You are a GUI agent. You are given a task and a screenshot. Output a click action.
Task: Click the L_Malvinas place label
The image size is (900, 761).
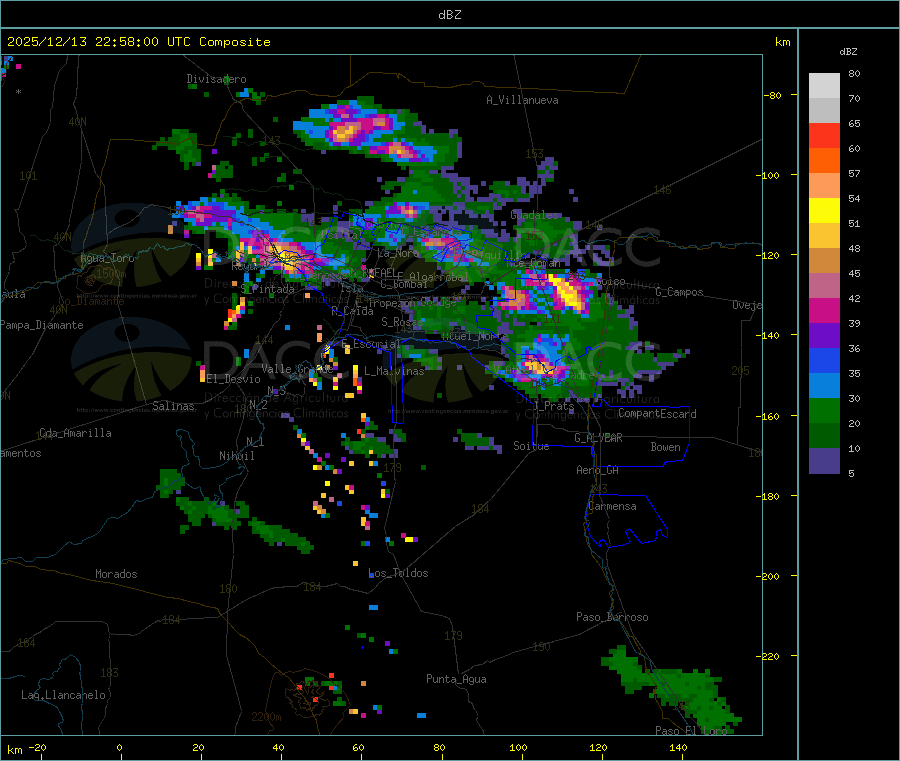pyautogui.click(x=394, y=371)
